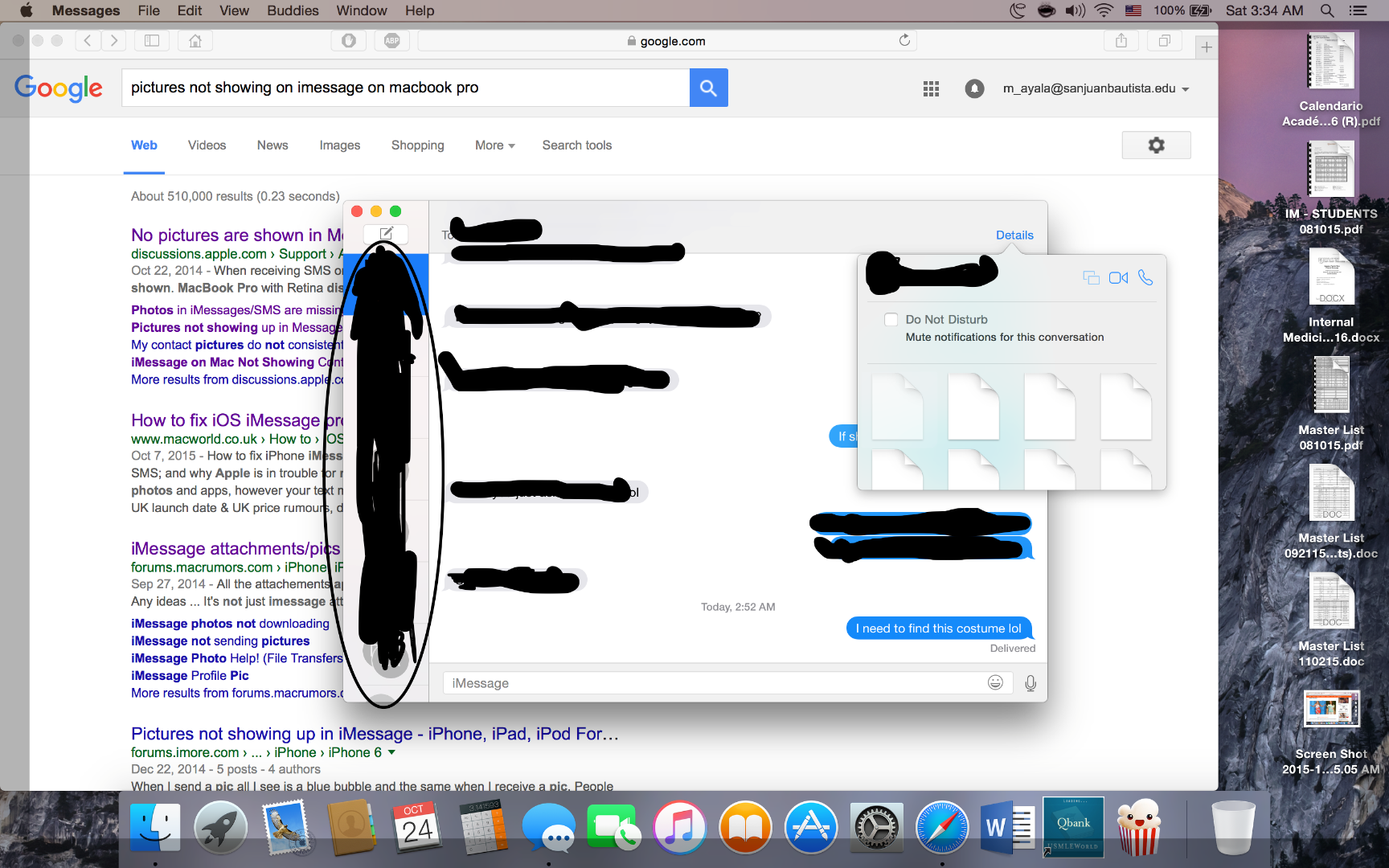
Task: Select Internal Medici...16.docx on desktop
Action: click(x=1331, y=297)
